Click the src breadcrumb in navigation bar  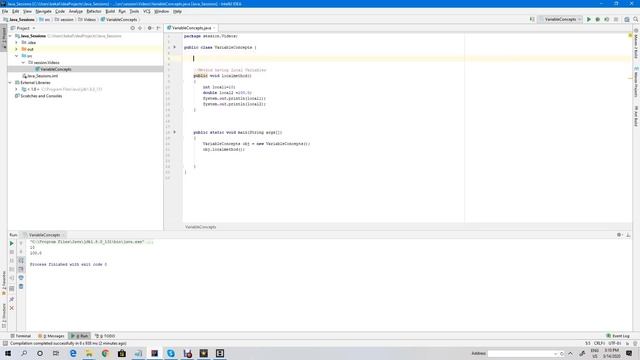pyautogui.click(x=45, y=19)
